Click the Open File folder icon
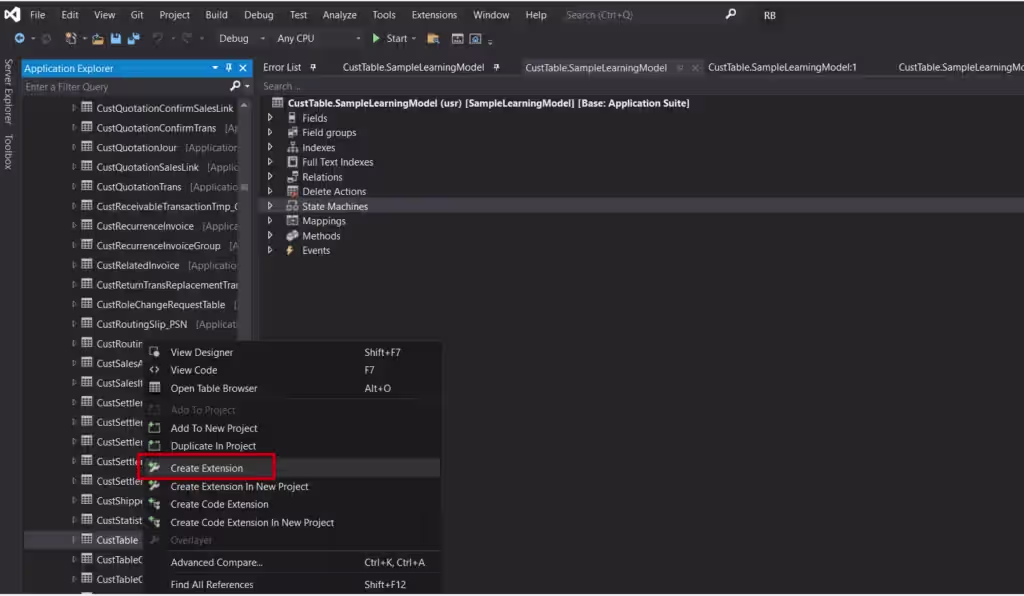The height and width of the screenshot is (596, 1024). [x=98, y=39]
